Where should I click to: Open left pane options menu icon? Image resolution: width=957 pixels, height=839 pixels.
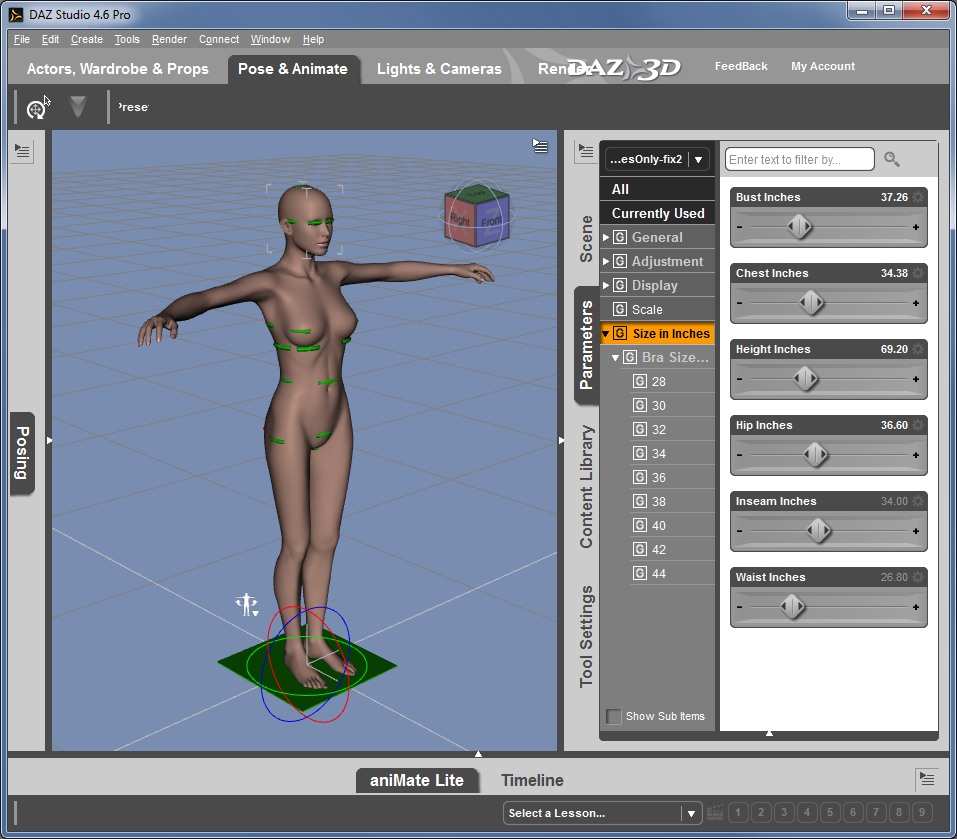[x=22, y=151]
